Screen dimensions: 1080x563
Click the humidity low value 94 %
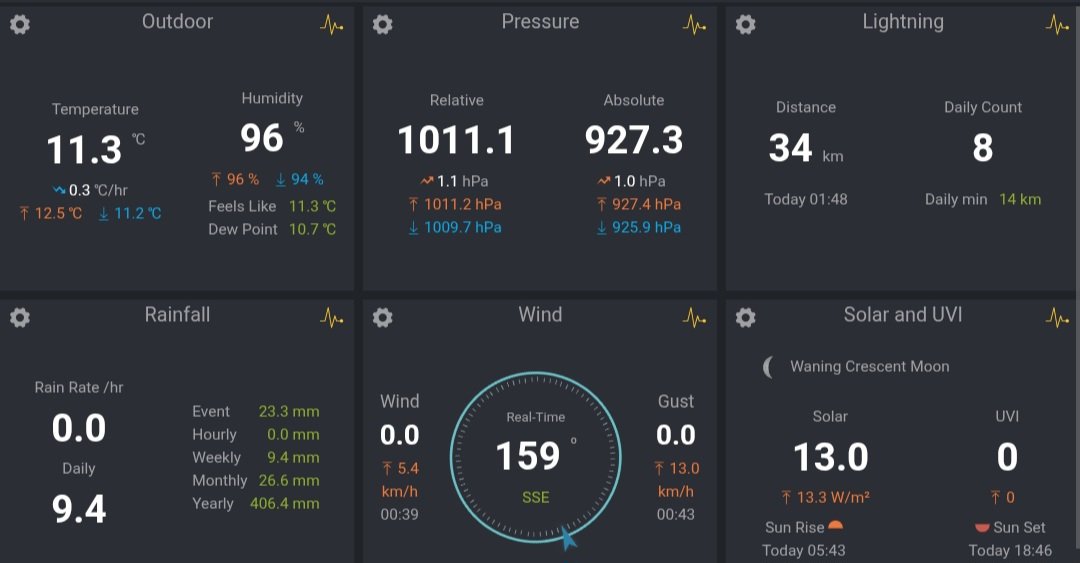click(x=300, y=179)
